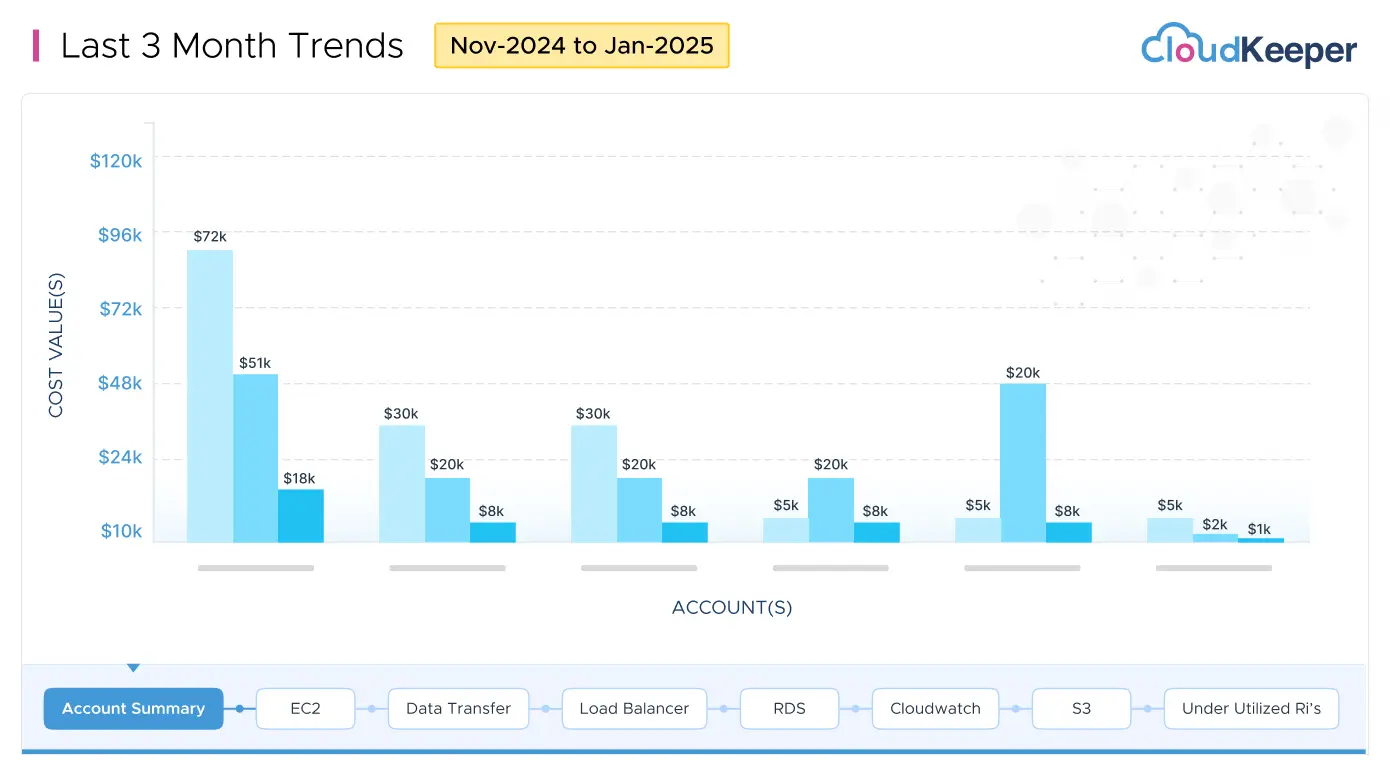Select the Load Balancer tab

click(634, 708)
